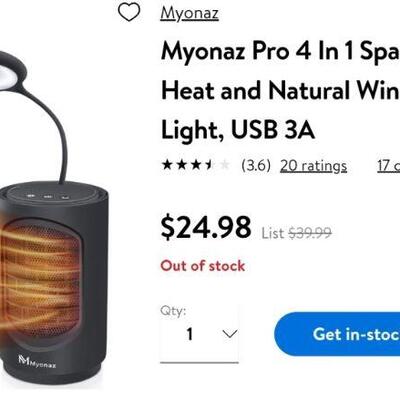400x400 pixels.
Task: Click the Myonaz Pro product title
Action: point(280,90)
